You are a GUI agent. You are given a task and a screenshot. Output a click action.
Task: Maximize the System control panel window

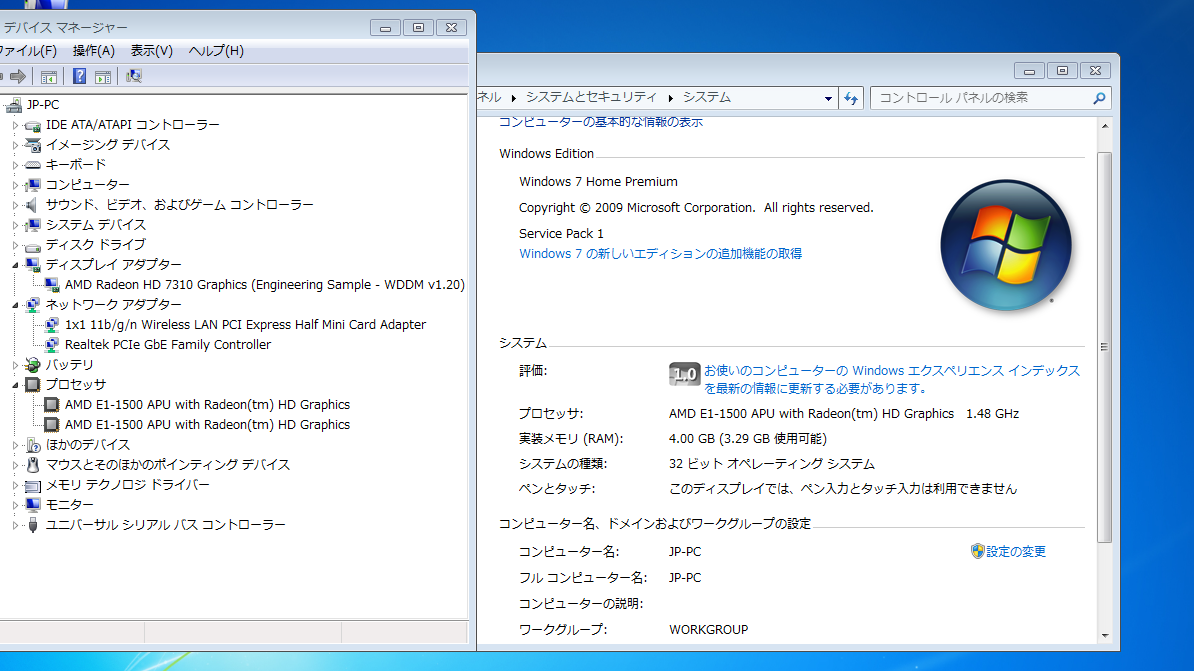(x=1062, y=70)
